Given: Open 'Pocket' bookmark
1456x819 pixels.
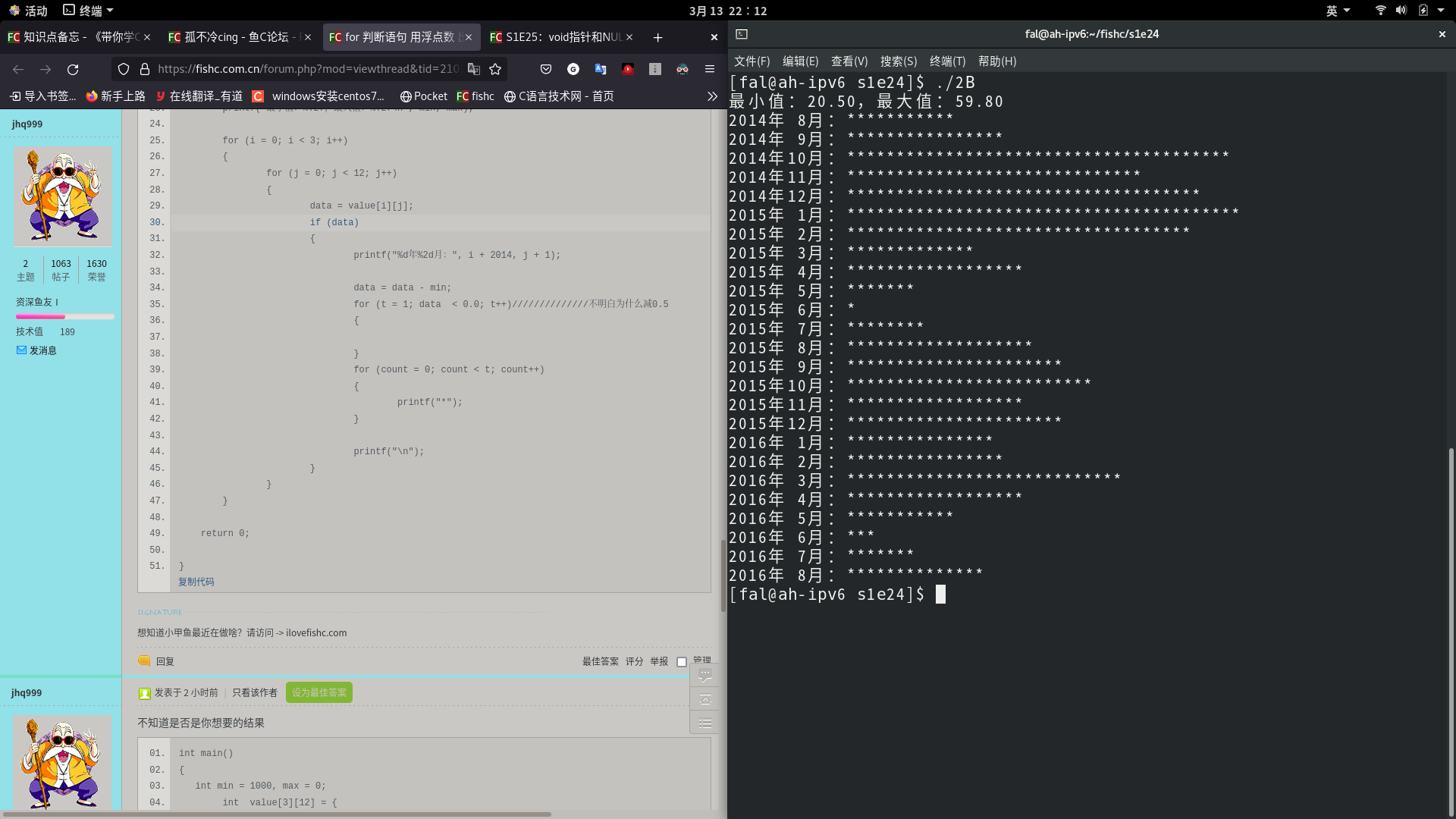Looking at the screenshot, I should [x=424, y=96].
